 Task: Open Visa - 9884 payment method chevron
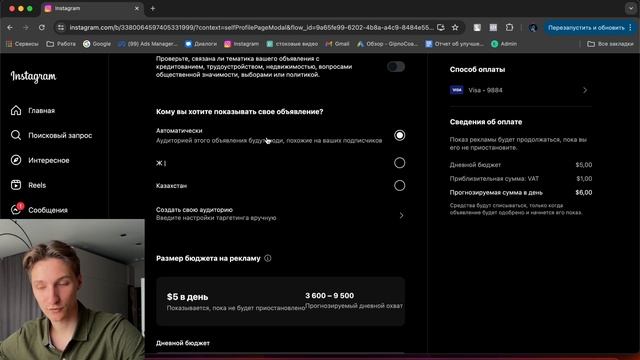pyautogui.click(x=585, y=90)
